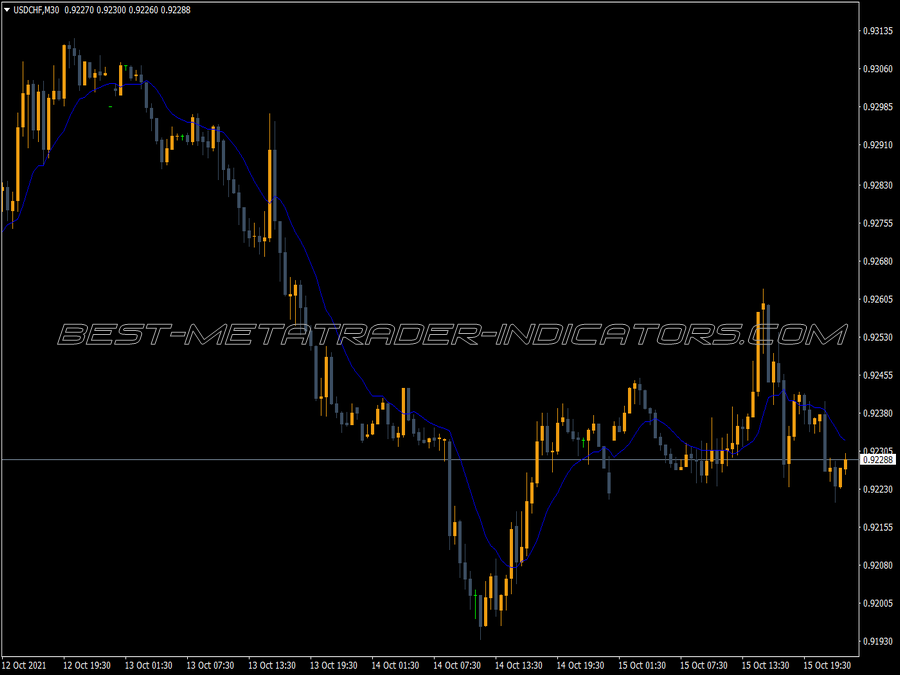Select the USDCHF,M30 chart title text

coord(36,10)
